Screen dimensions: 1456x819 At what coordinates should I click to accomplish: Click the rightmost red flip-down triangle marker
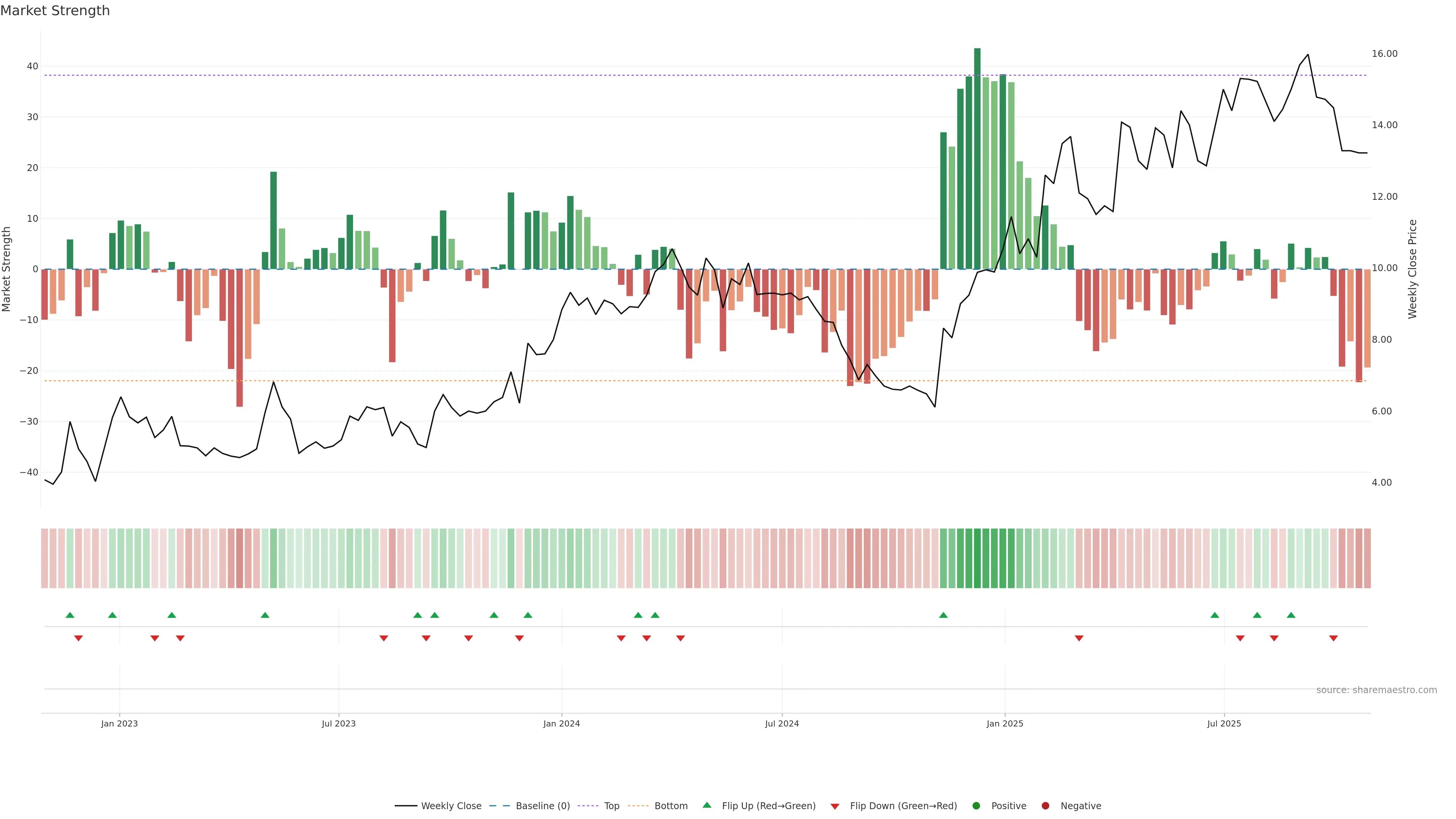click(x=1334, y=638)
